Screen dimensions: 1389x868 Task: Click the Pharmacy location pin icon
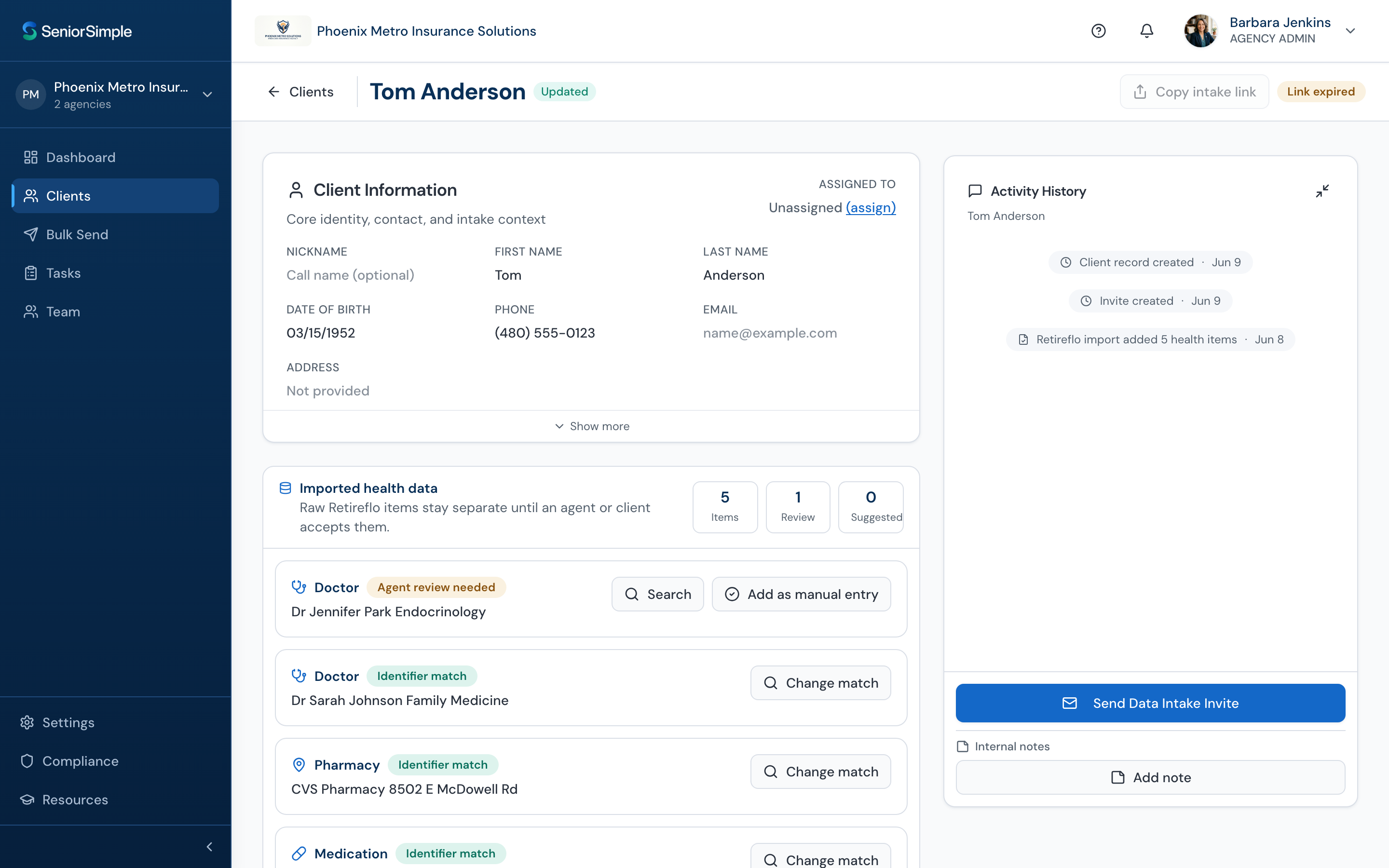tap(299, 765)
